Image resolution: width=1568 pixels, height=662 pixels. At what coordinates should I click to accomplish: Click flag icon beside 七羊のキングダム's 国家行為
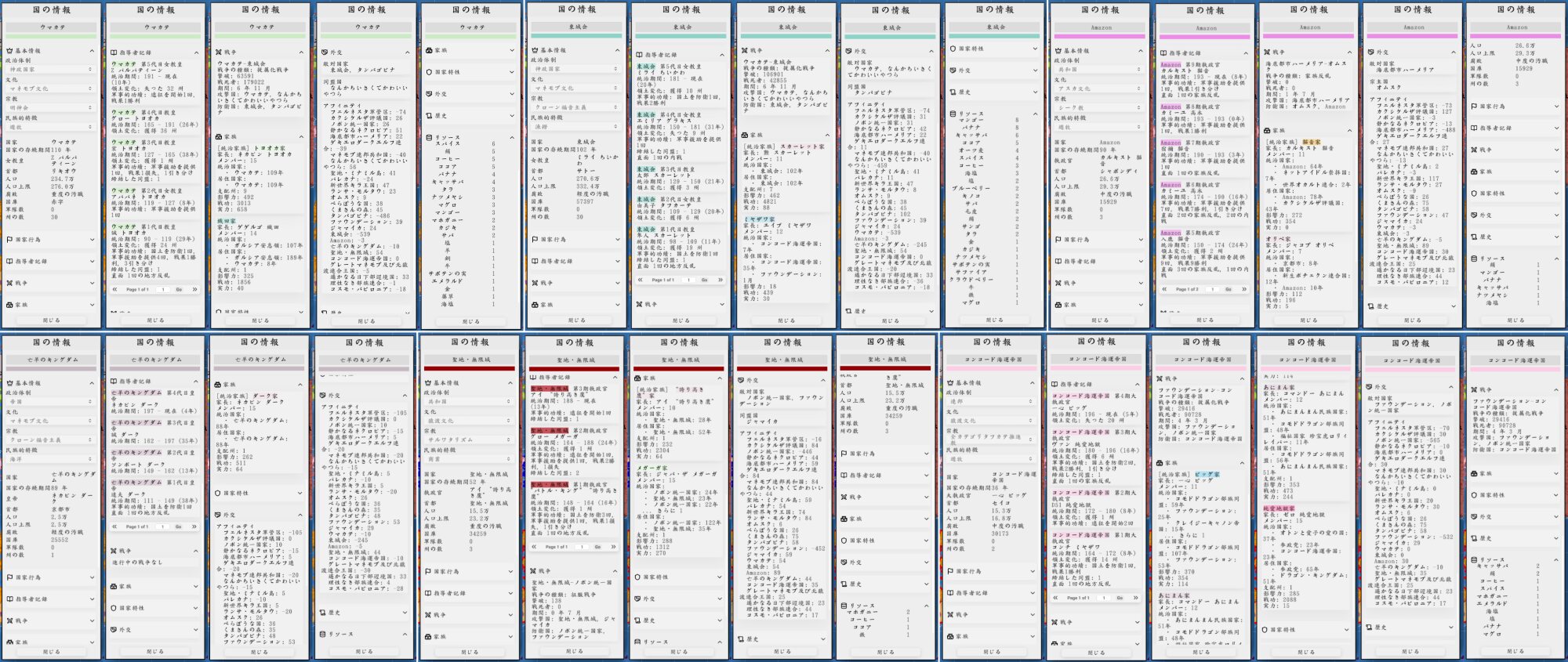(x=9, y=577)
